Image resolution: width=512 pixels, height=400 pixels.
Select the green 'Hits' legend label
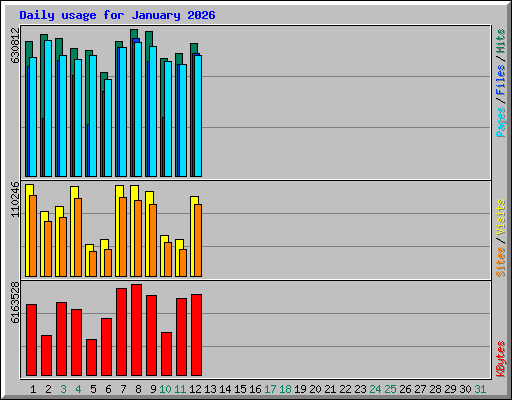click(x=501, y=41)
